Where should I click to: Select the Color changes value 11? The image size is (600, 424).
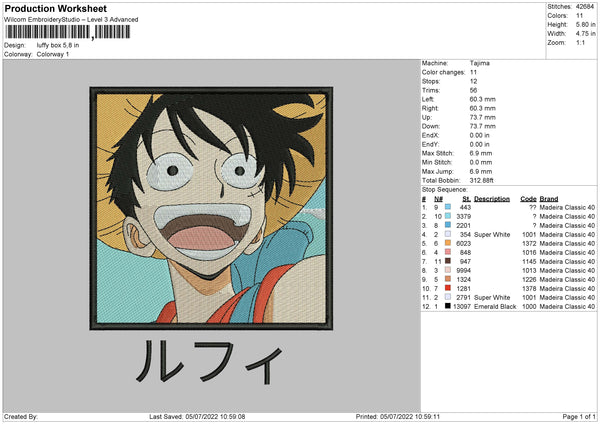[473, 72]
